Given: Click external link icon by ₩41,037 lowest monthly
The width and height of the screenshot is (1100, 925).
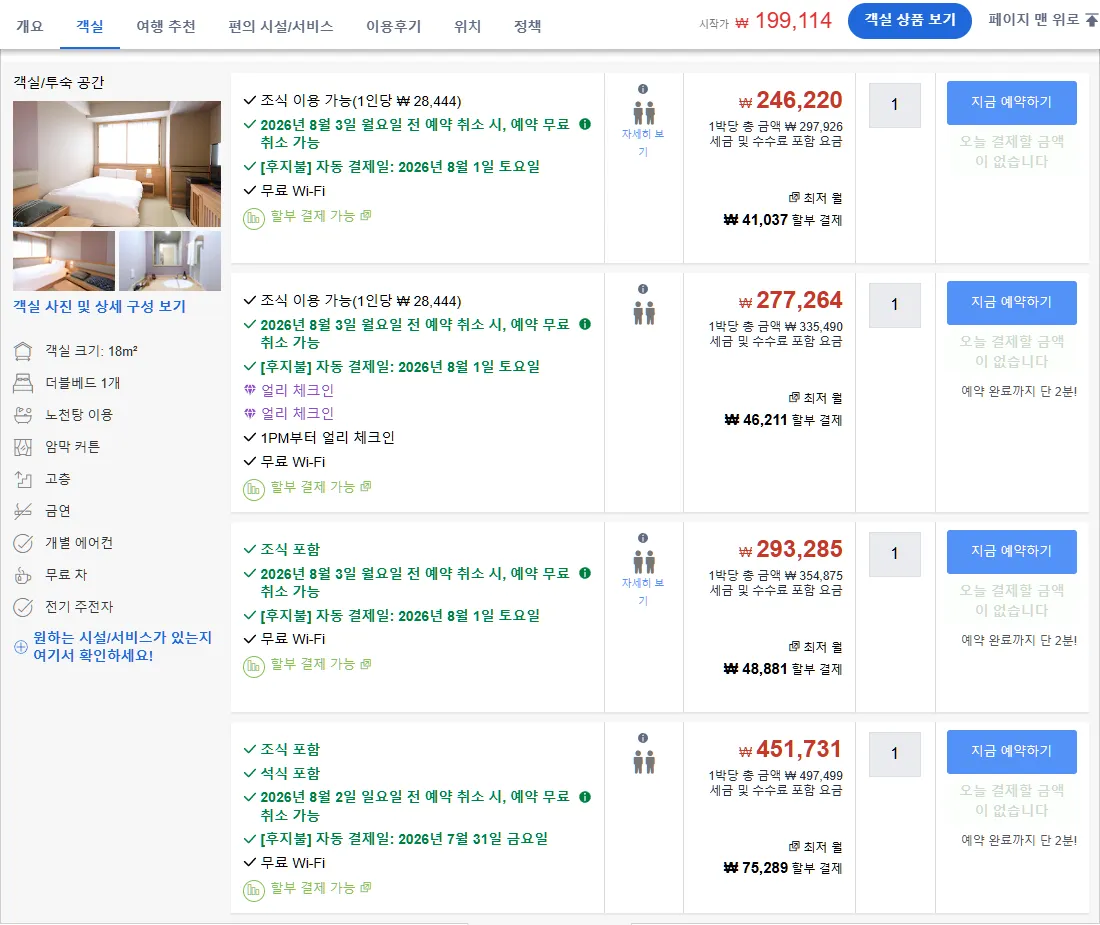Looking at the screenshot, I should (793, 198).
